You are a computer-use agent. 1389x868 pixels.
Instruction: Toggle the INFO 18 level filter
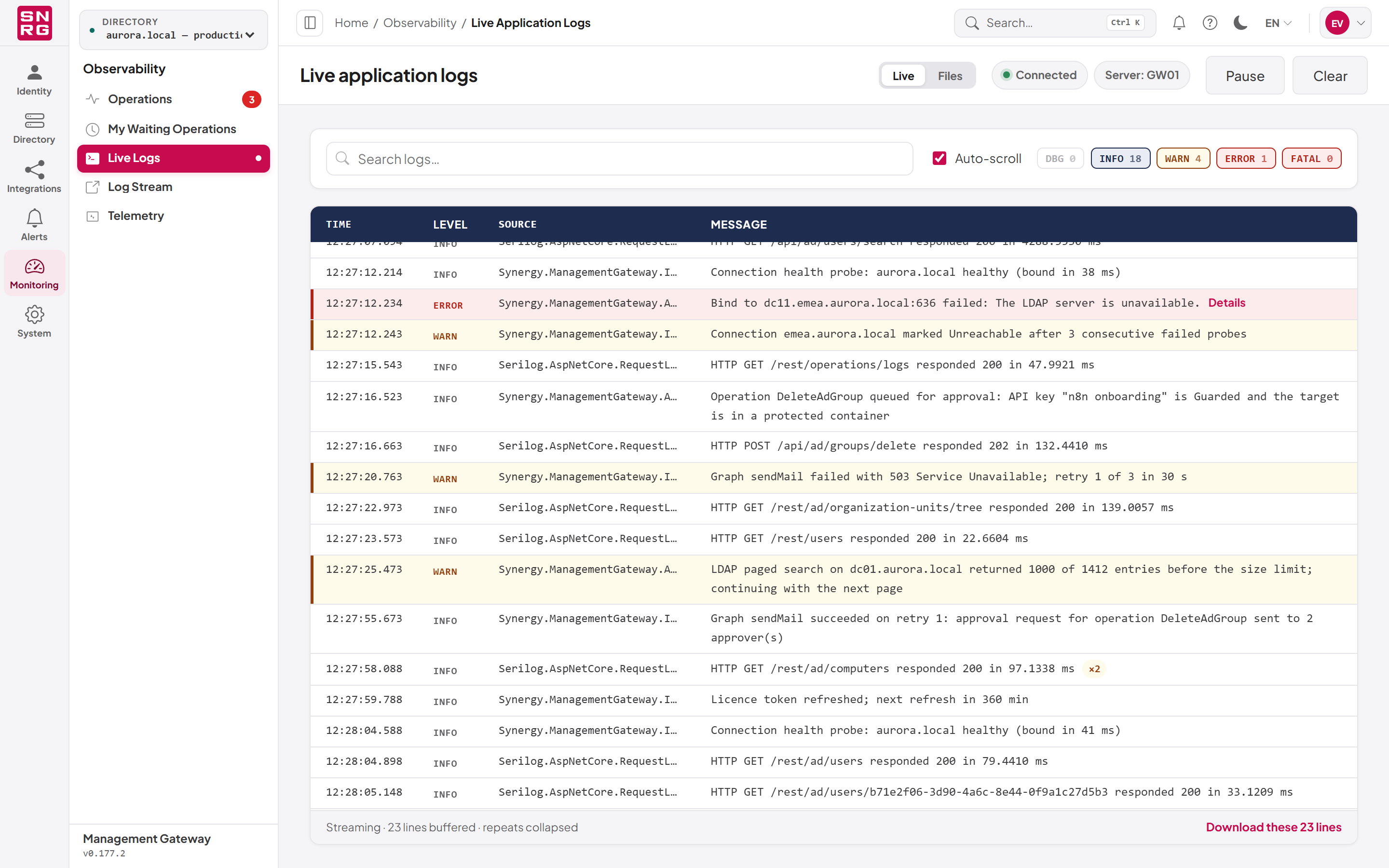point(1120,159)
